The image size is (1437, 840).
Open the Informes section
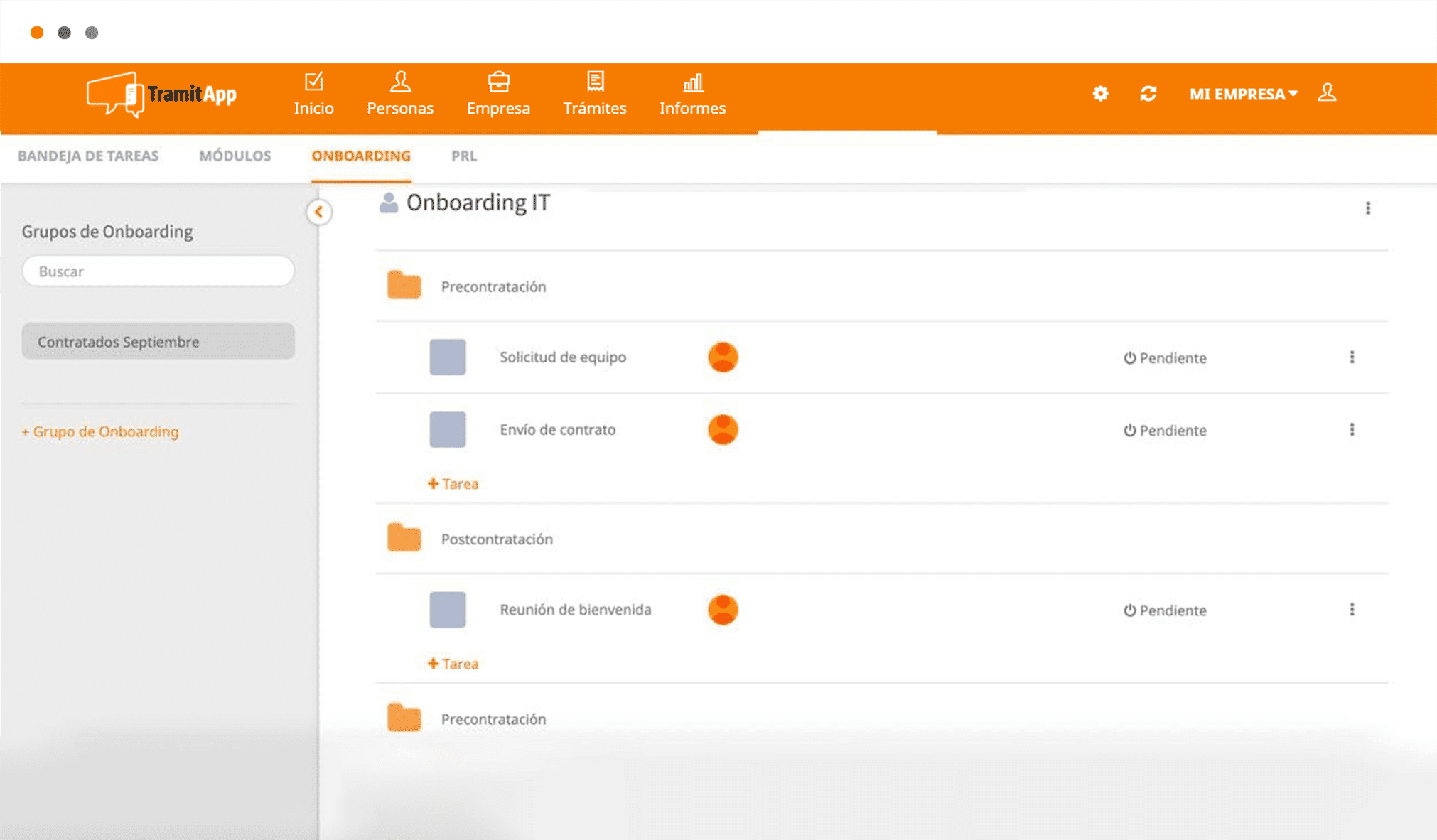coord(692,95)
